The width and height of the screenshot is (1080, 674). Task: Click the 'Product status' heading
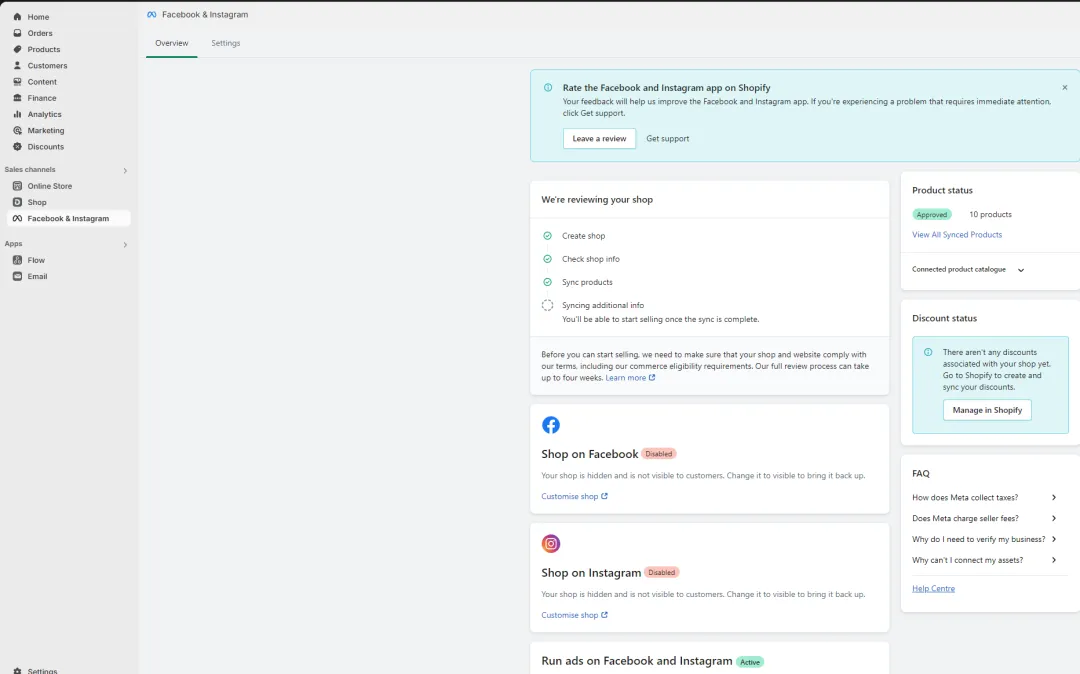tap(942, 190)
